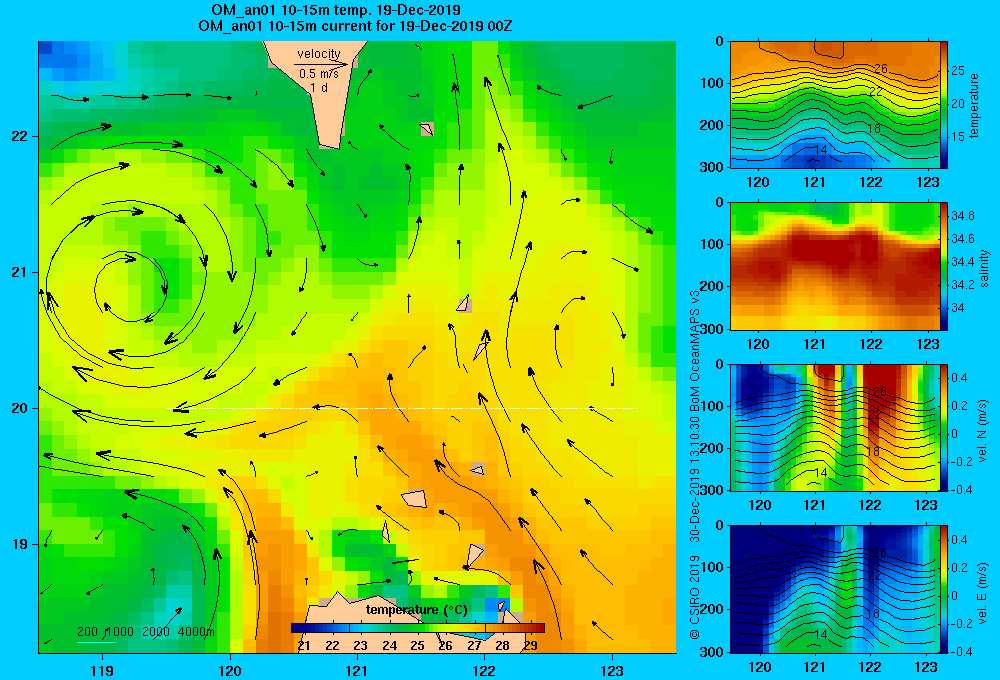The height and width of the screenshot is (680, 1000).
Task: Click the vertical "salinity" axis label
Action: (x=984, y=269)
